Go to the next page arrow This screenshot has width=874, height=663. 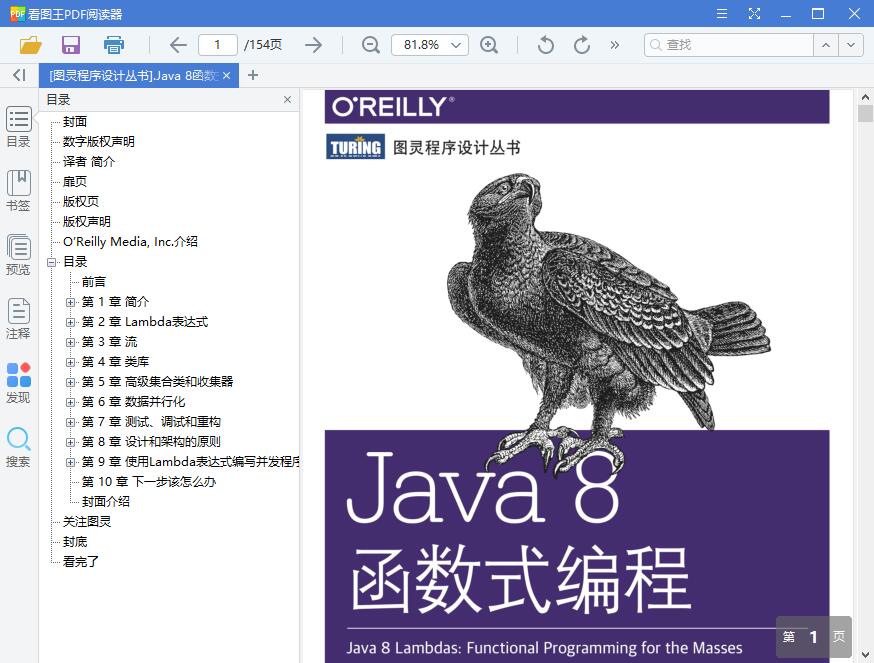pyautogui.click(x=314, y=45)
